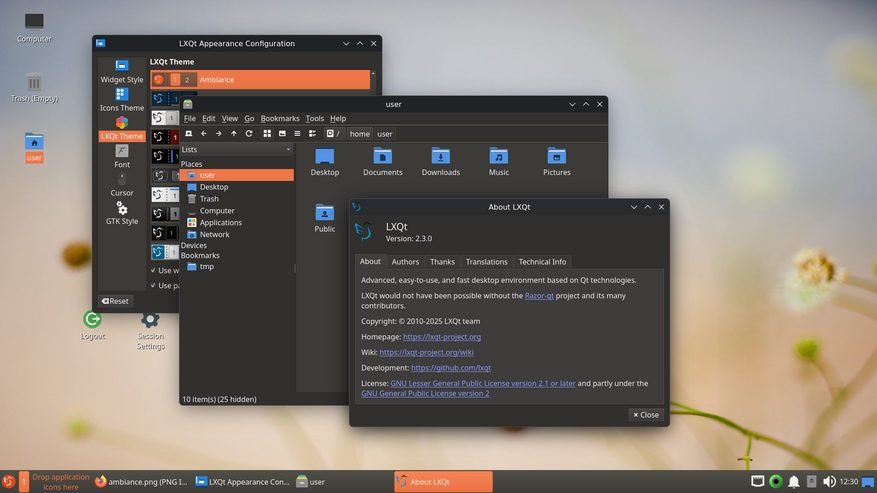Toggle the first 'Use w…' checkbox in Appearance
877x493 pixels.
click(153, 270)
